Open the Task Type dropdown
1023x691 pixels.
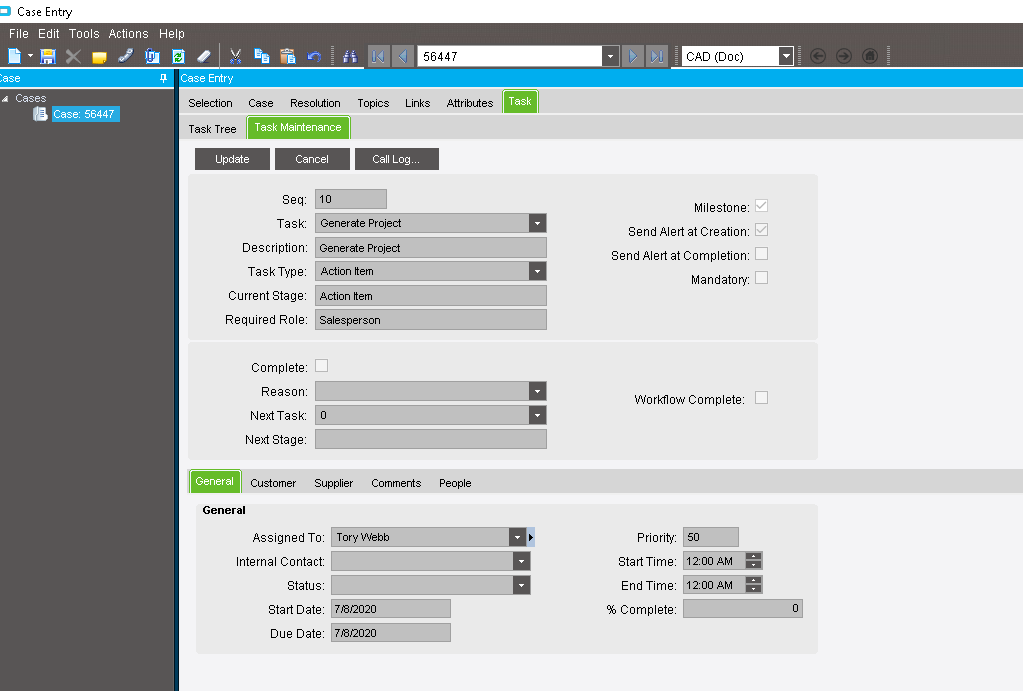click(x=538, y=271)
